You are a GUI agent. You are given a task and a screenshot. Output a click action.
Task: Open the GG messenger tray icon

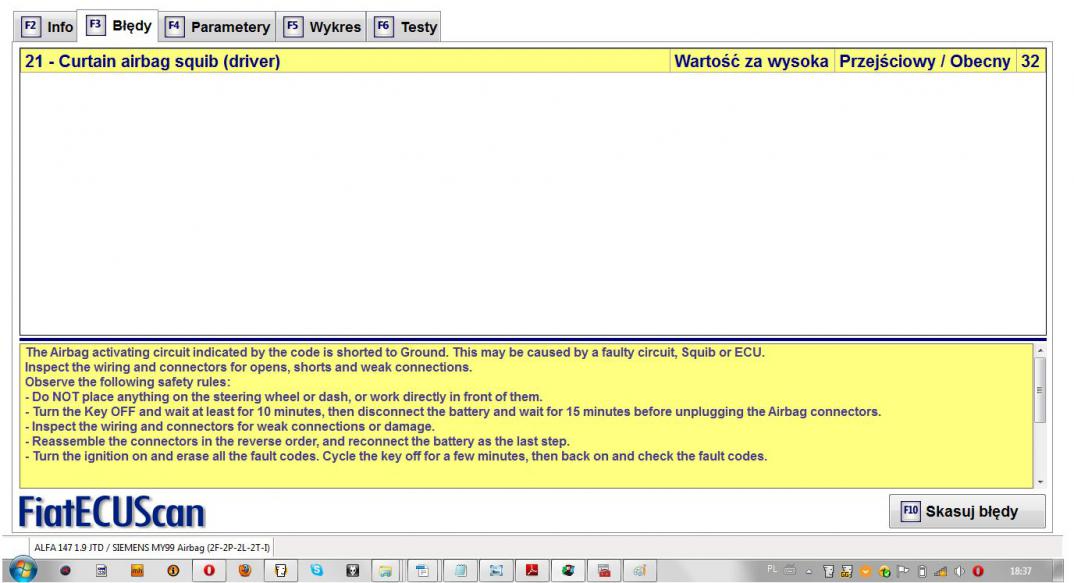tap(847, 571)
